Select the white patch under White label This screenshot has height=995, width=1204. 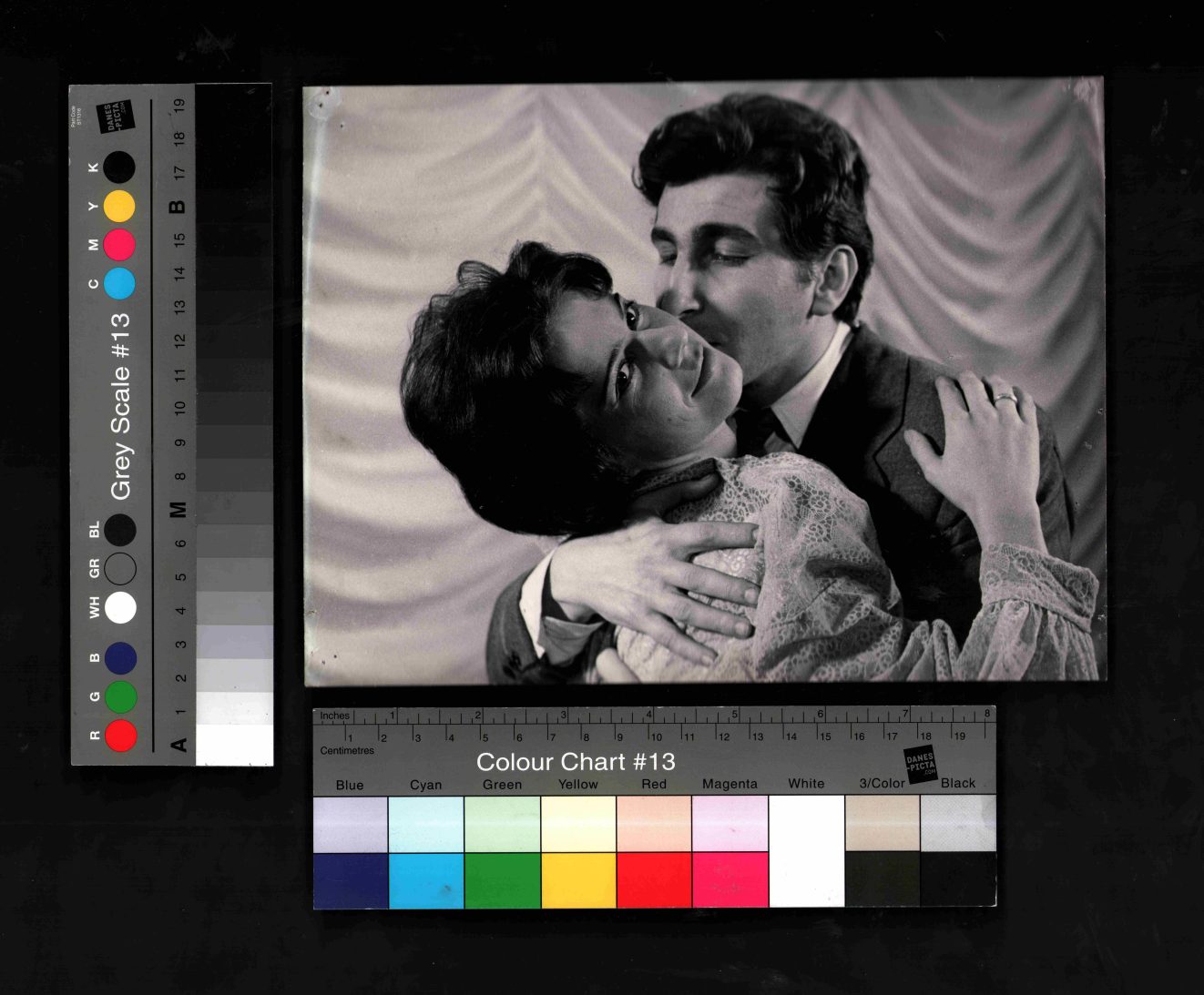(x=806, y=851)
